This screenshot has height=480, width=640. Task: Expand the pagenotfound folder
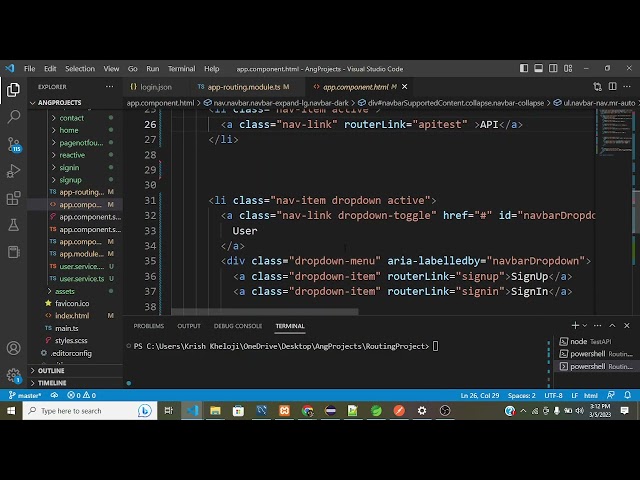[x=81, y=142]
